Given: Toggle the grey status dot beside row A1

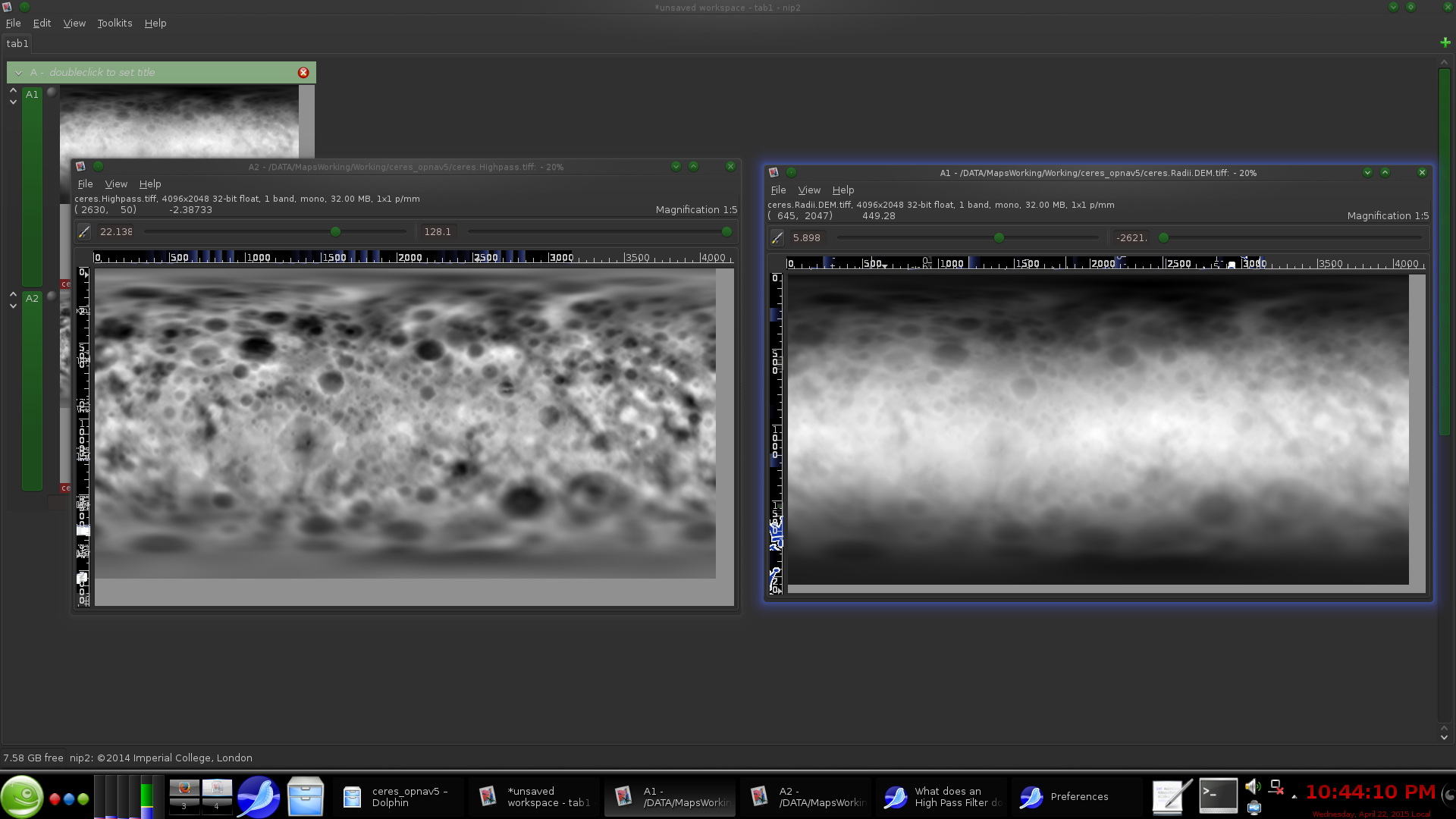Looking at the screenshot, I should point(52,92).
